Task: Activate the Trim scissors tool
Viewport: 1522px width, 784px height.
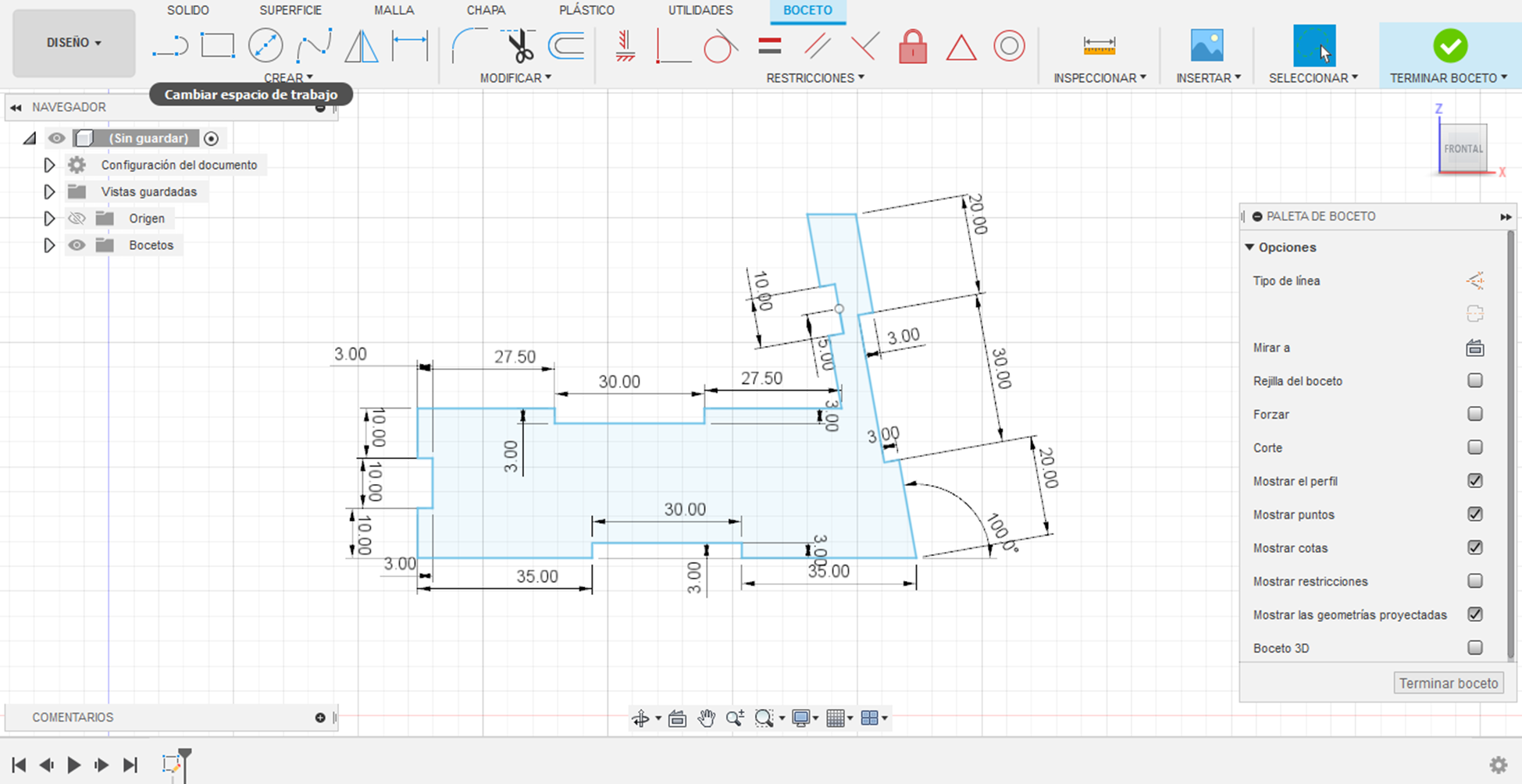Action: point(519,45)
